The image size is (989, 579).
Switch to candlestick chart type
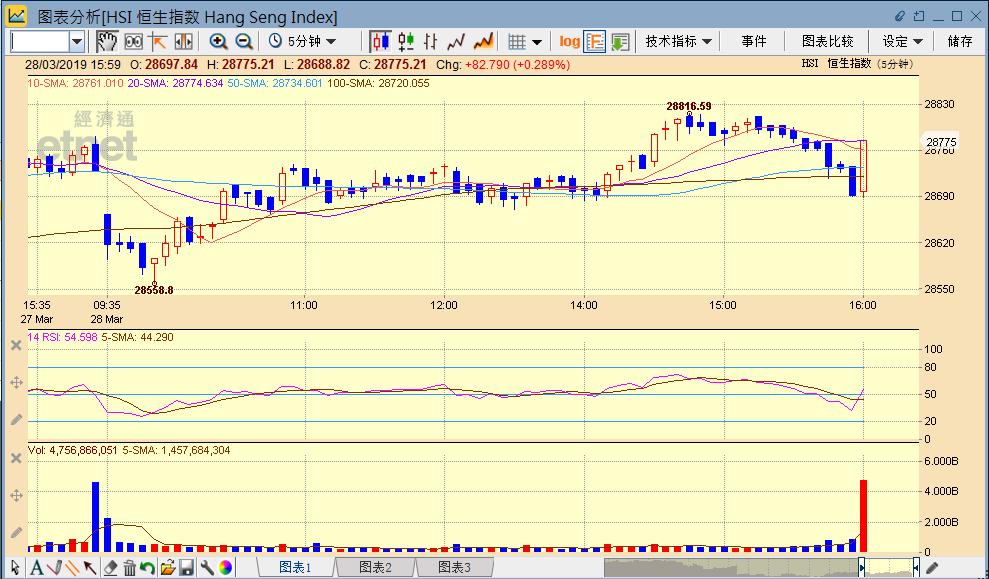coord(380,42)
